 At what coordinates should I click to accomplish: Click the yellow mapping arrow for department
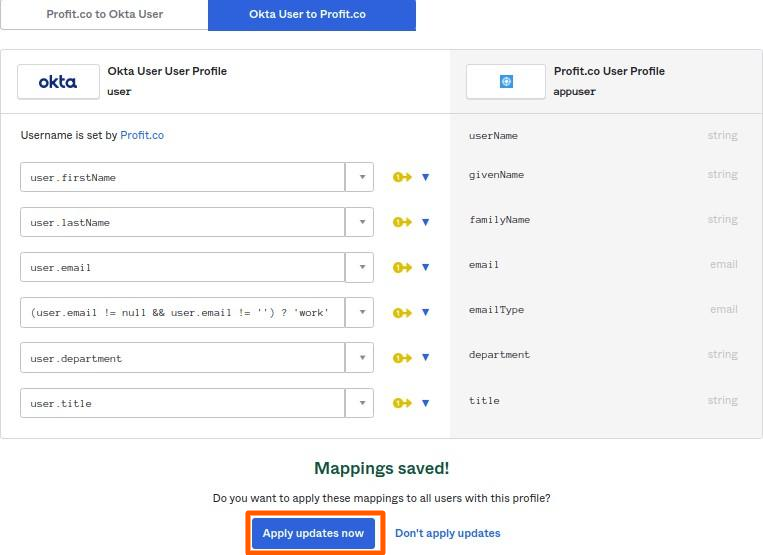click(x=402, y=358)
